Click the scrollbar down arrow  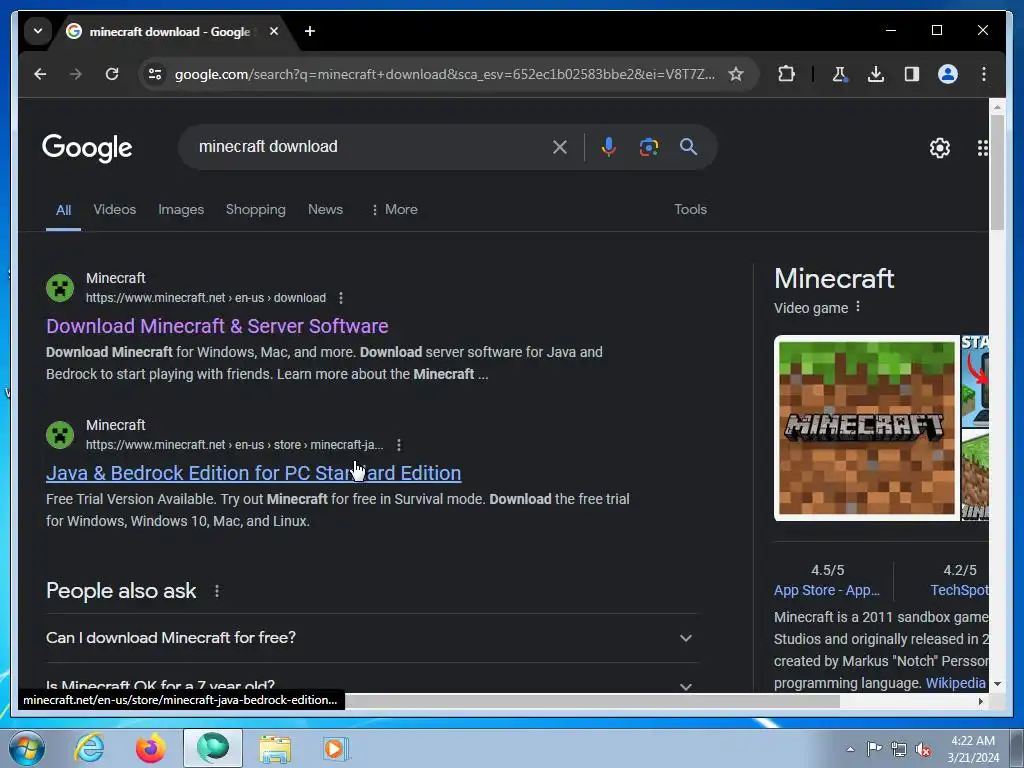tap(997, 684)
